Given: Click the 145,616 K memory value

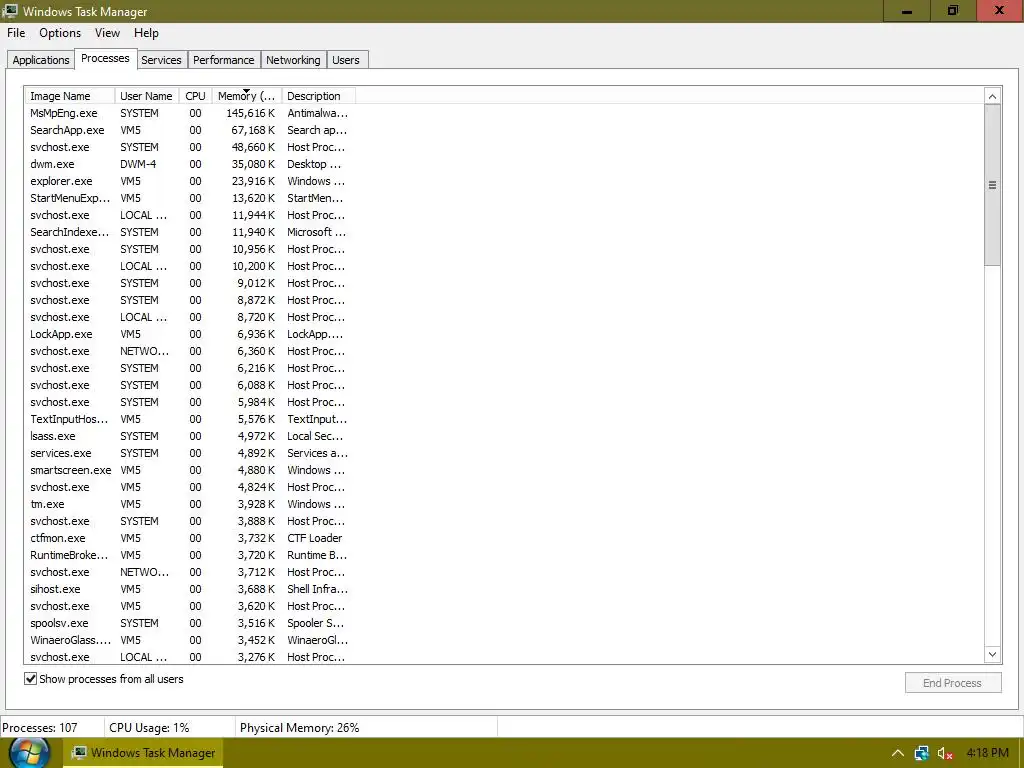Looking at the screenshot, I should click(251, 113).
